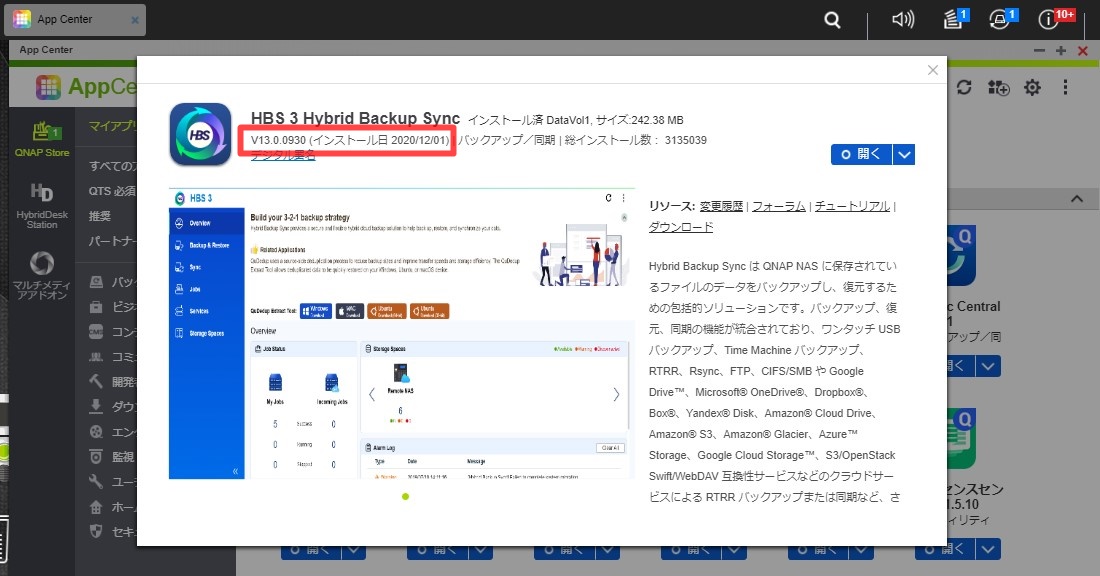This screenshot has height=576, width=1100.
Task: Collapse the section with the up chevron
Action: pyautogui.click(x=1077, y=199)
